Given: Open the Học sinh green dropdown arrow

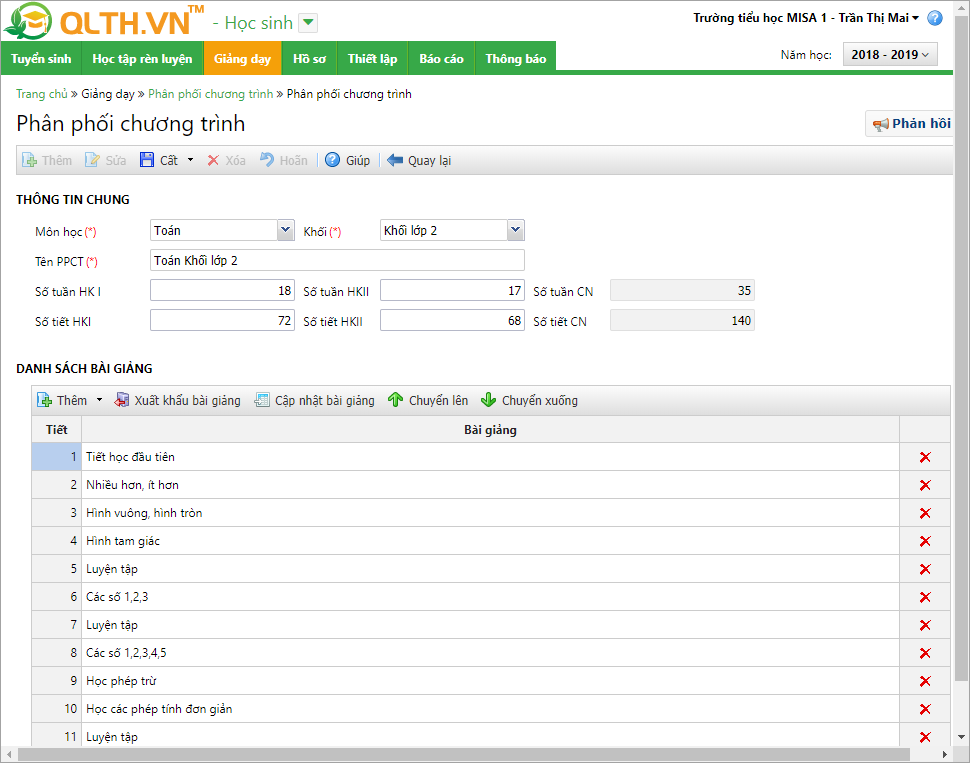Looking at the screenshot, I should pyautogui.click(x=308, y=23).
